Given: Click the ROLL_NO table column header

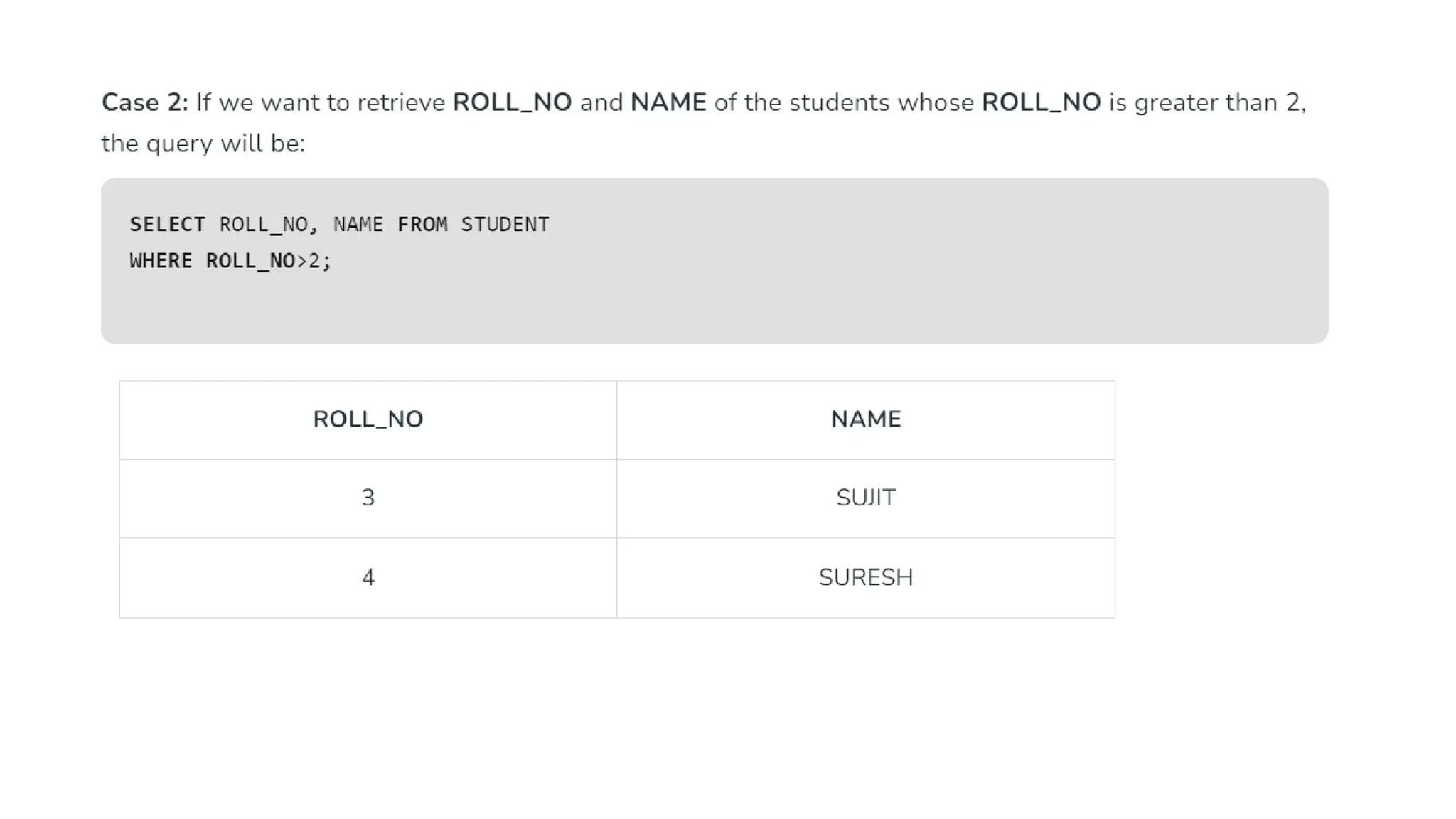Looking at the screenshot, I should click(x=368, y=419).
